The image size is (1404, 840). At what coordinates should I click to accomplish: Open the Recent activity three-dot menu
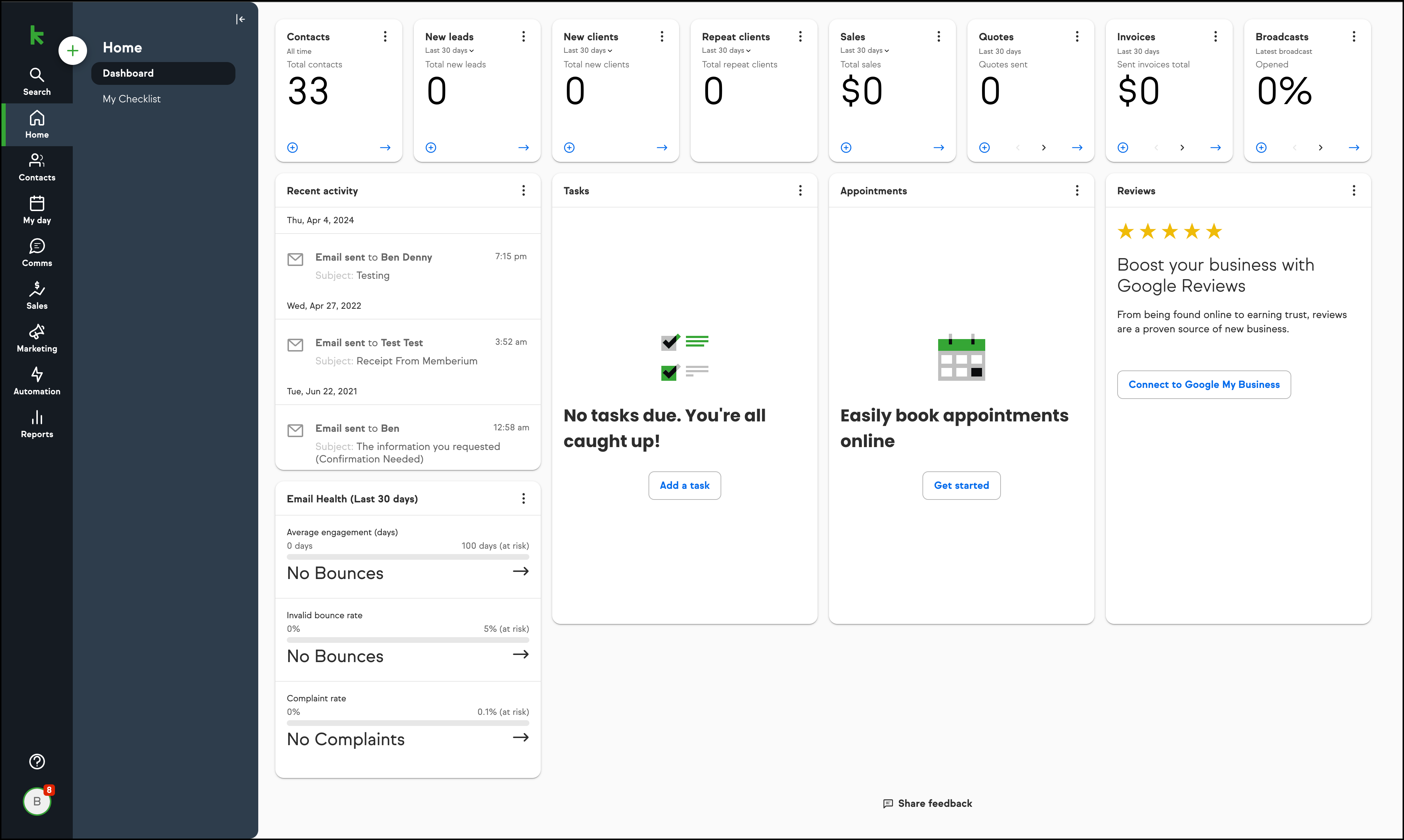[524, 191]
